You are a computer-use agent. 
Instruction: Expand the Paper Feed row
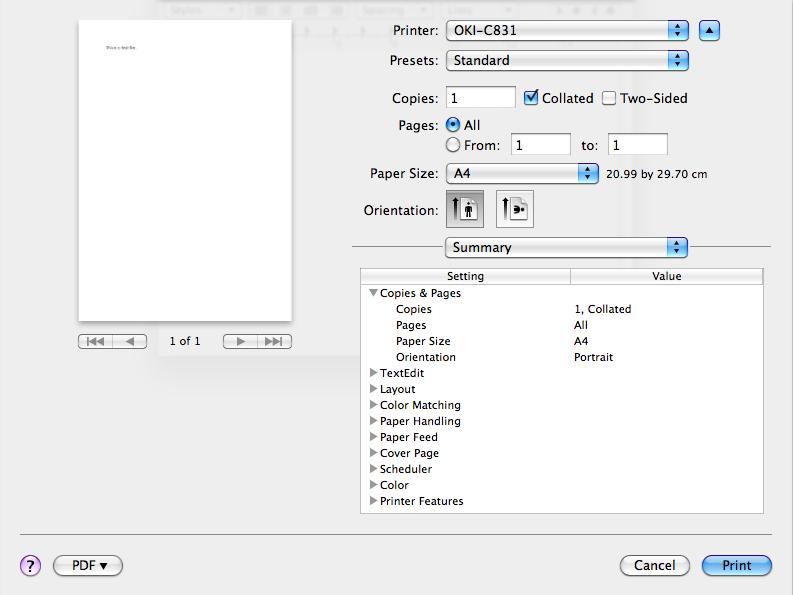373,437
